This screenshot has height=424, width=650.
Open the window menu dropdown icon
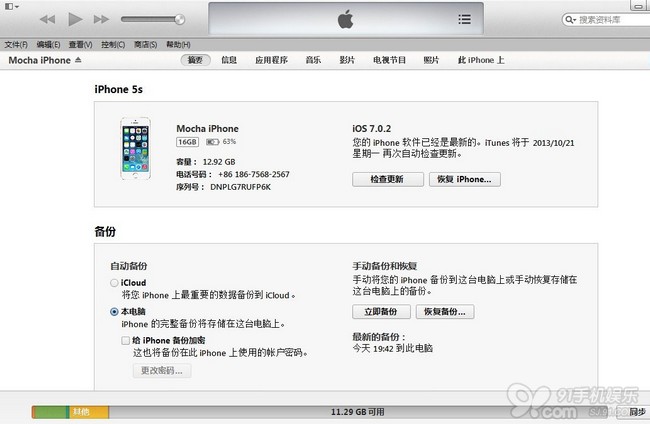point(11,6)
